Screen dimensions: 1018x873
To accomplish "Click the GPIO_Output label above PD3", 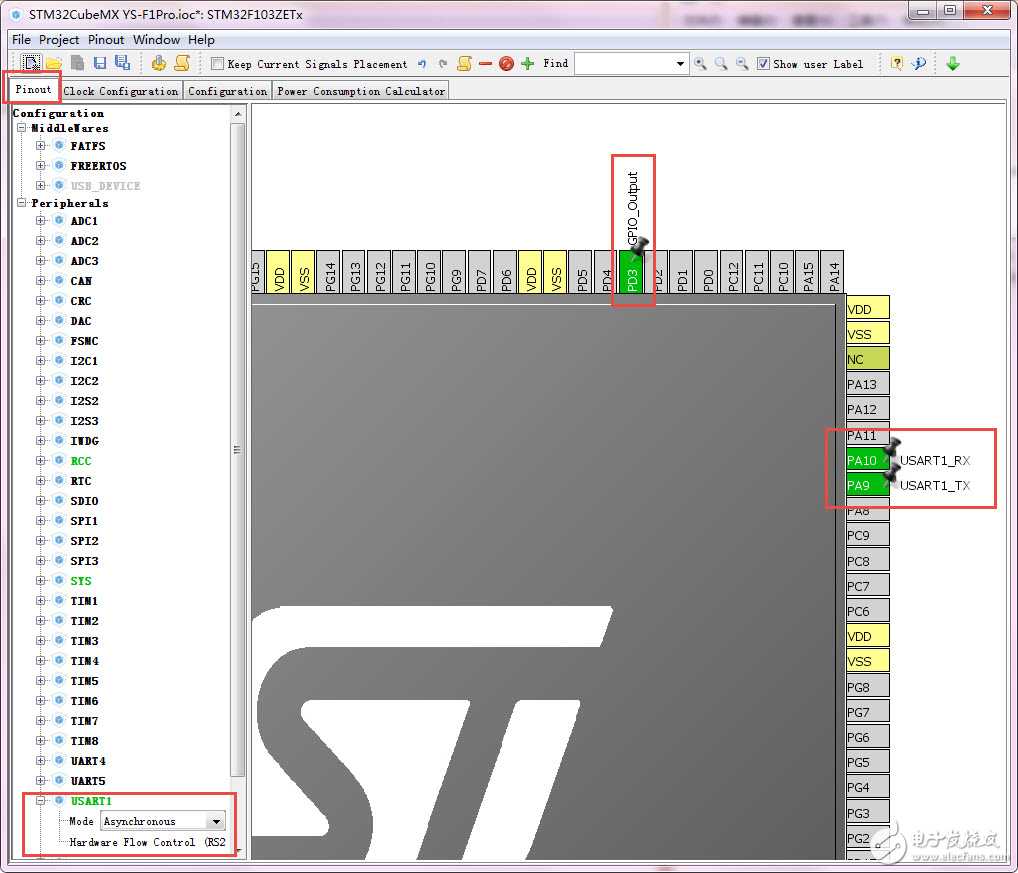I will 633,208.
